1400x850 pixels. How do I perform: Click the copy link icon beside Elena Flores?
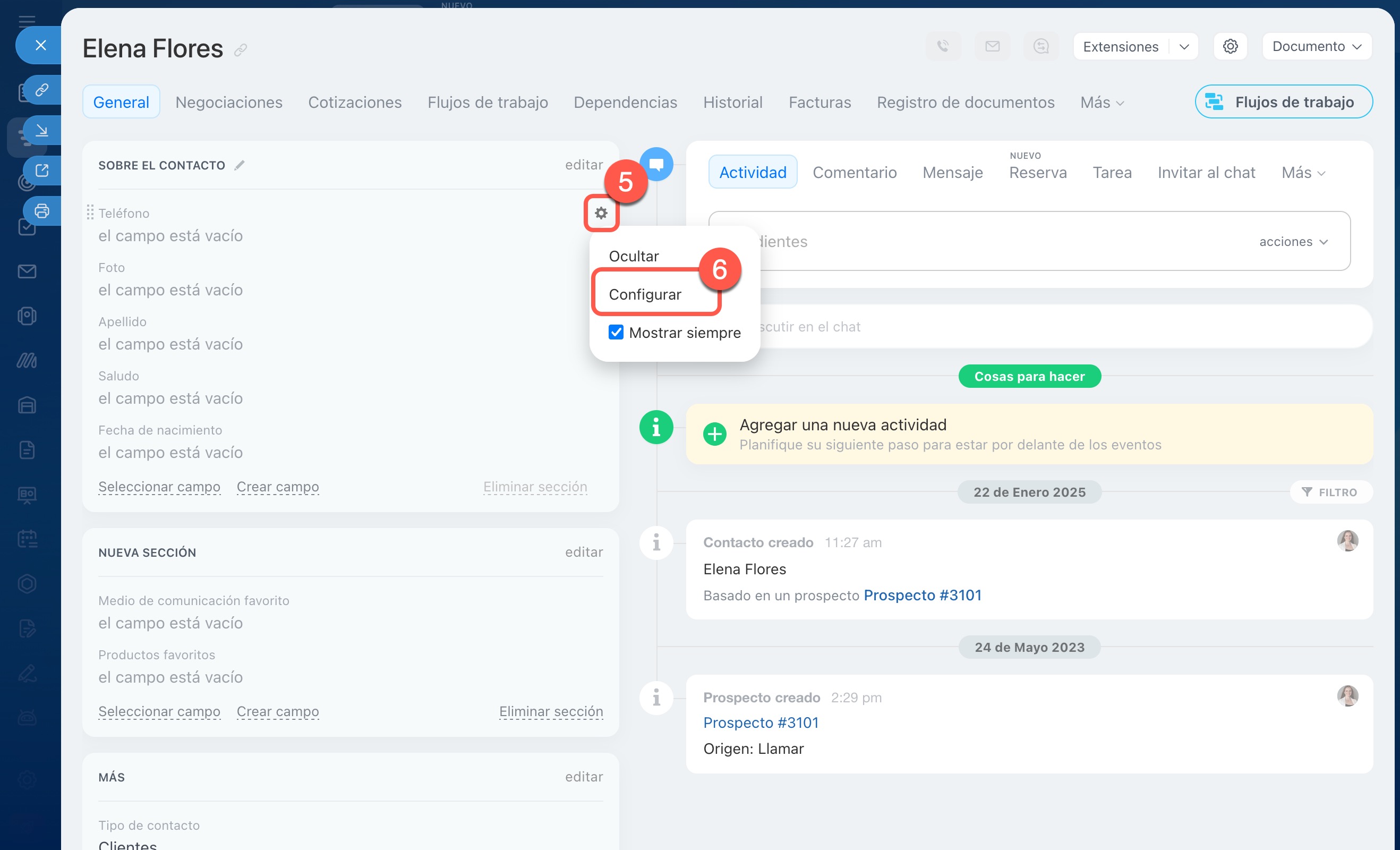coord(241,50)
